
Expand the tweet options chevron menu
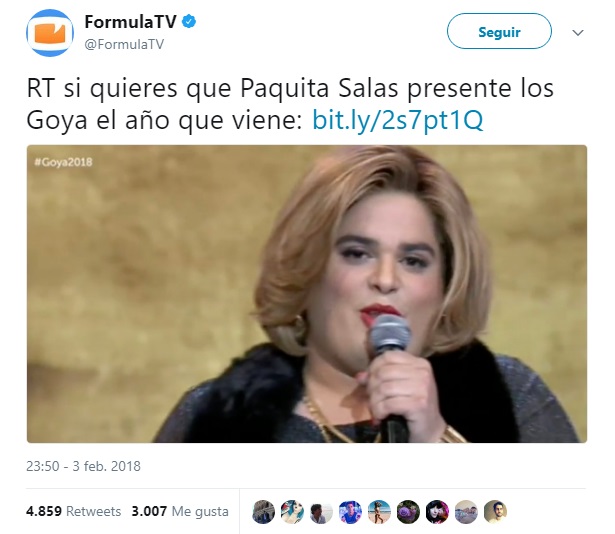[578, 33]
